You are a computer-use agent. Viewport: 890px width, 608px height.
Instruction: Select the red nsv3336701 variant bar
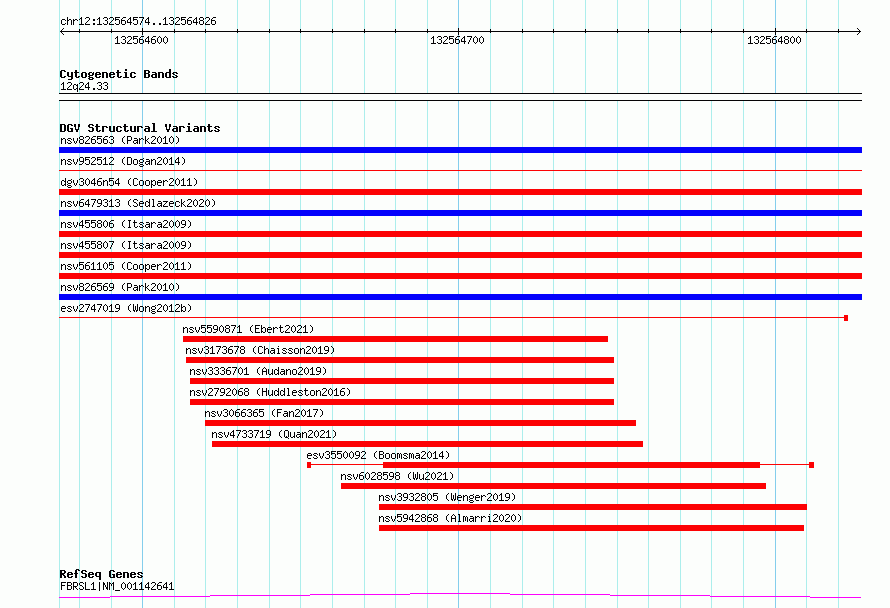(x=402, y=381)
